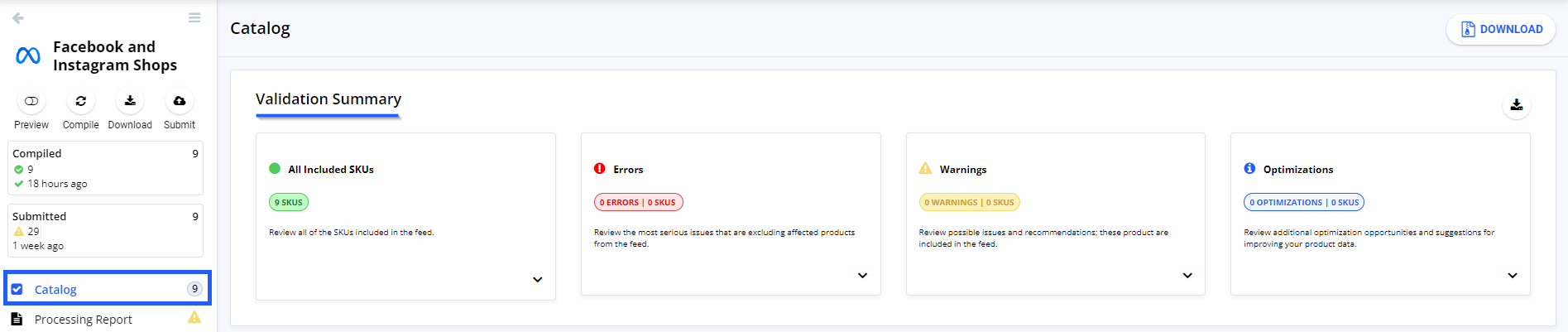This screenshot has width=1568, height=332.
Task: Click the top-right DOWNLOAD button
Action: (x=1501, y=29)
